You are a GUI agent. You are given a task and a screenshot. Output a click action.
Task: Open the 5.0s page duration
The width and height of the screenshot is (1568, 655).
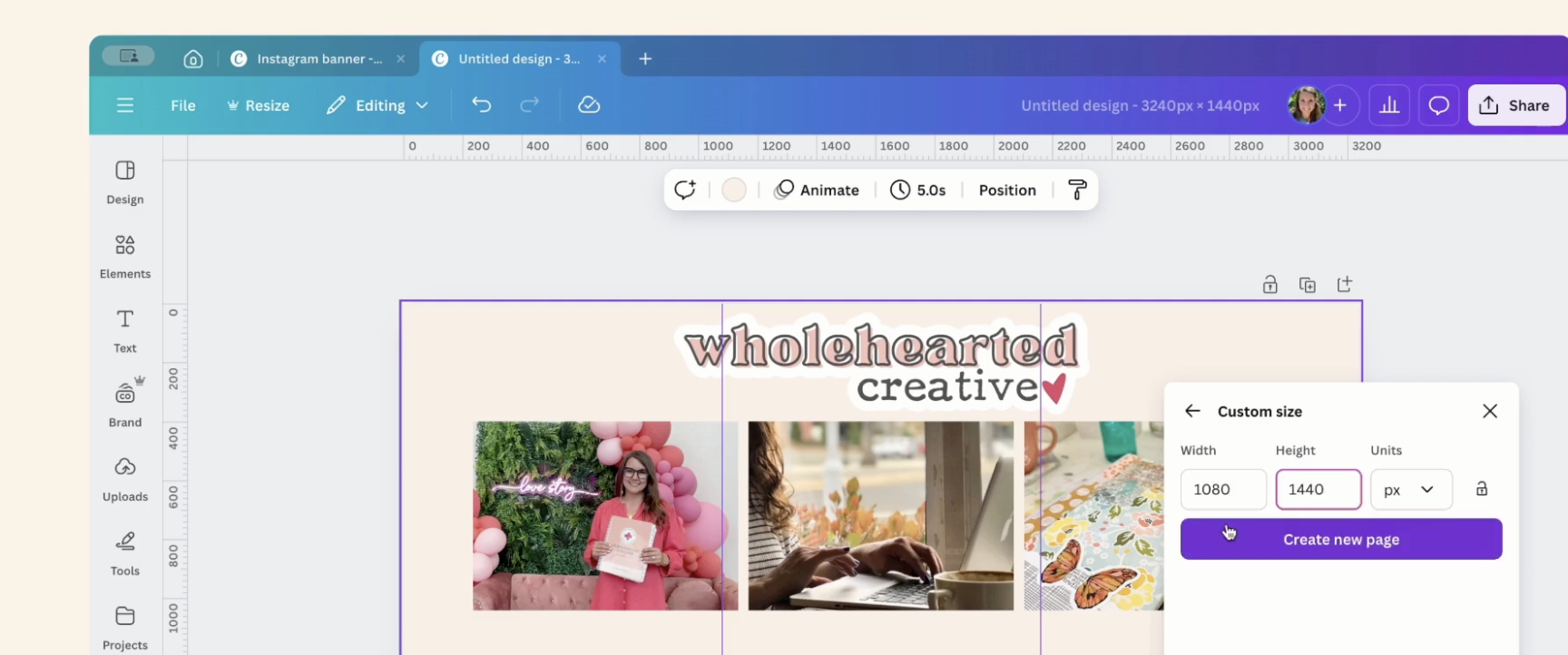click(918, 190)
